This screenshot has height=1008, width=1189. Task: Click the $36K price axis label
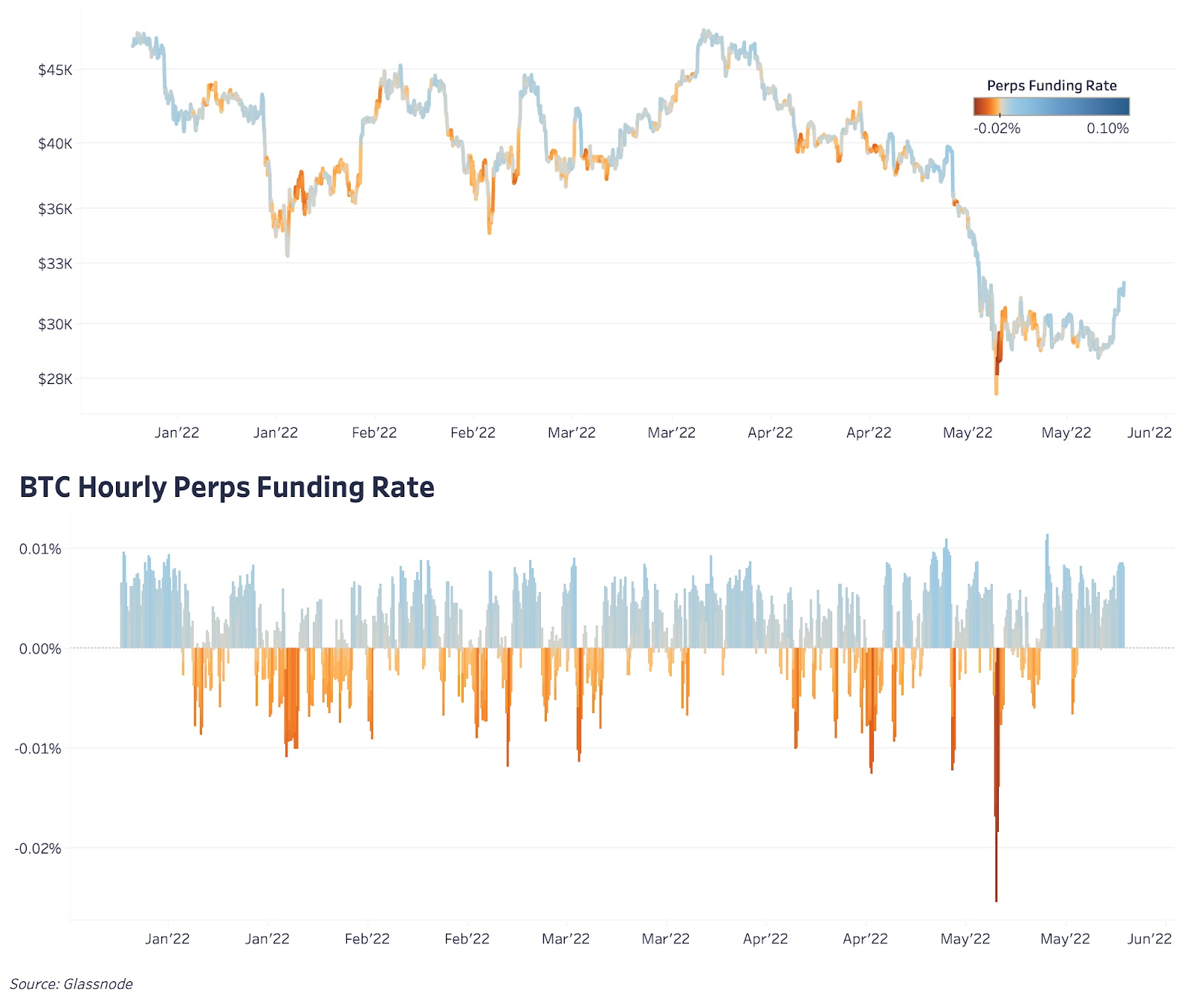coord(56,209)
